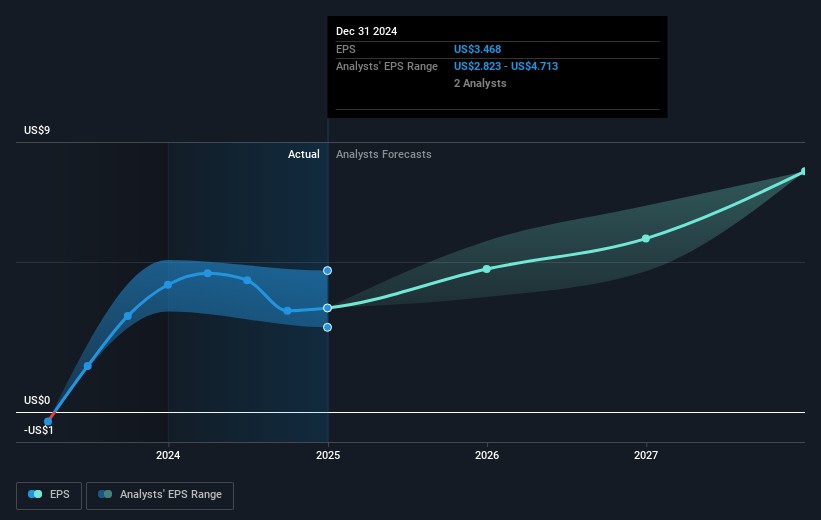Toggle the EPS legend item
821x520 pixels.
point(48,494)
